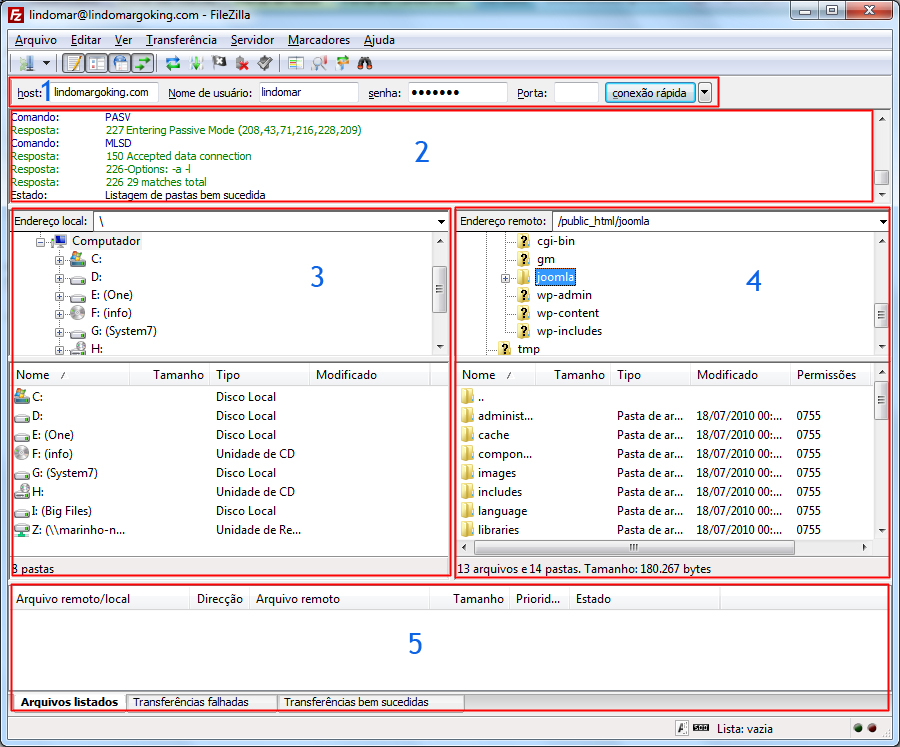Toggle directory comparison
Screen dimensions: 900x747
pos(319,63)
